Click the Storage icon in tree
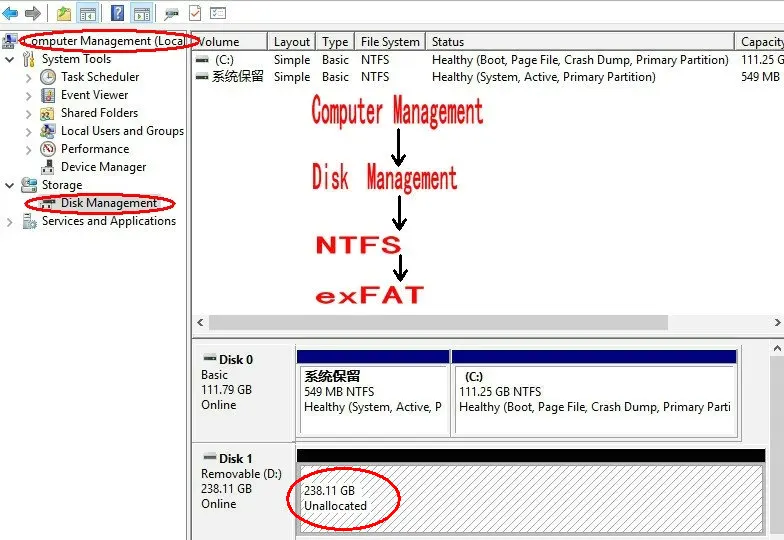 click(29, 185)
